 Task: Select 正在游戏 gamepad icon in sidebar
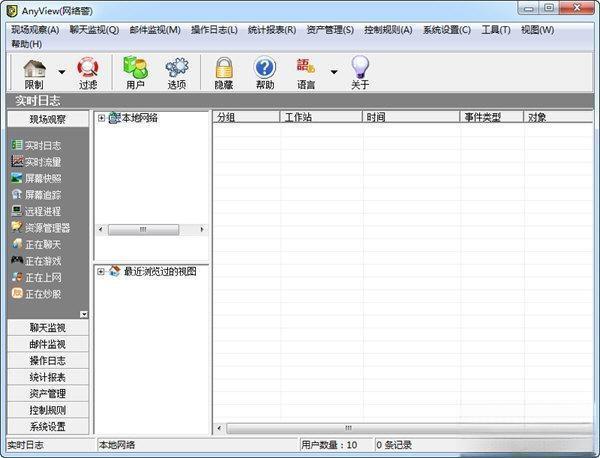[x=17, y=261]
